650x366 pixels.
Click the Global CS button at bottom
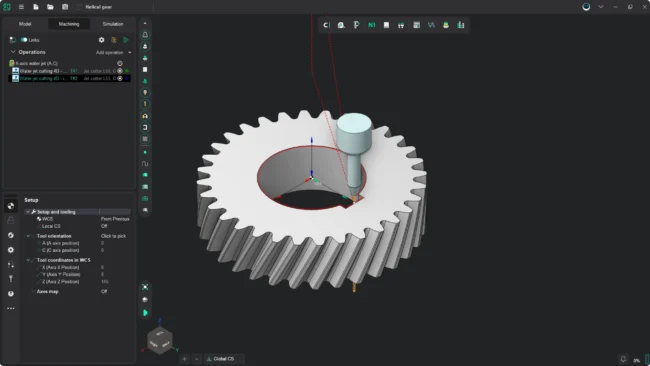[x=223, y=359]
